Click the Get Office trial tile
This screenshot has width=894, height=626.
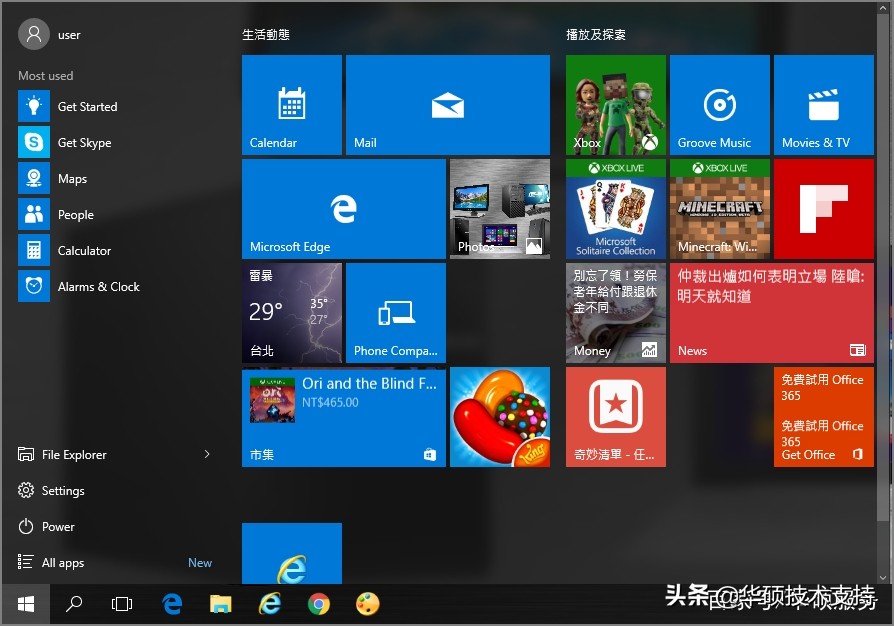click(x=823, y=417)
